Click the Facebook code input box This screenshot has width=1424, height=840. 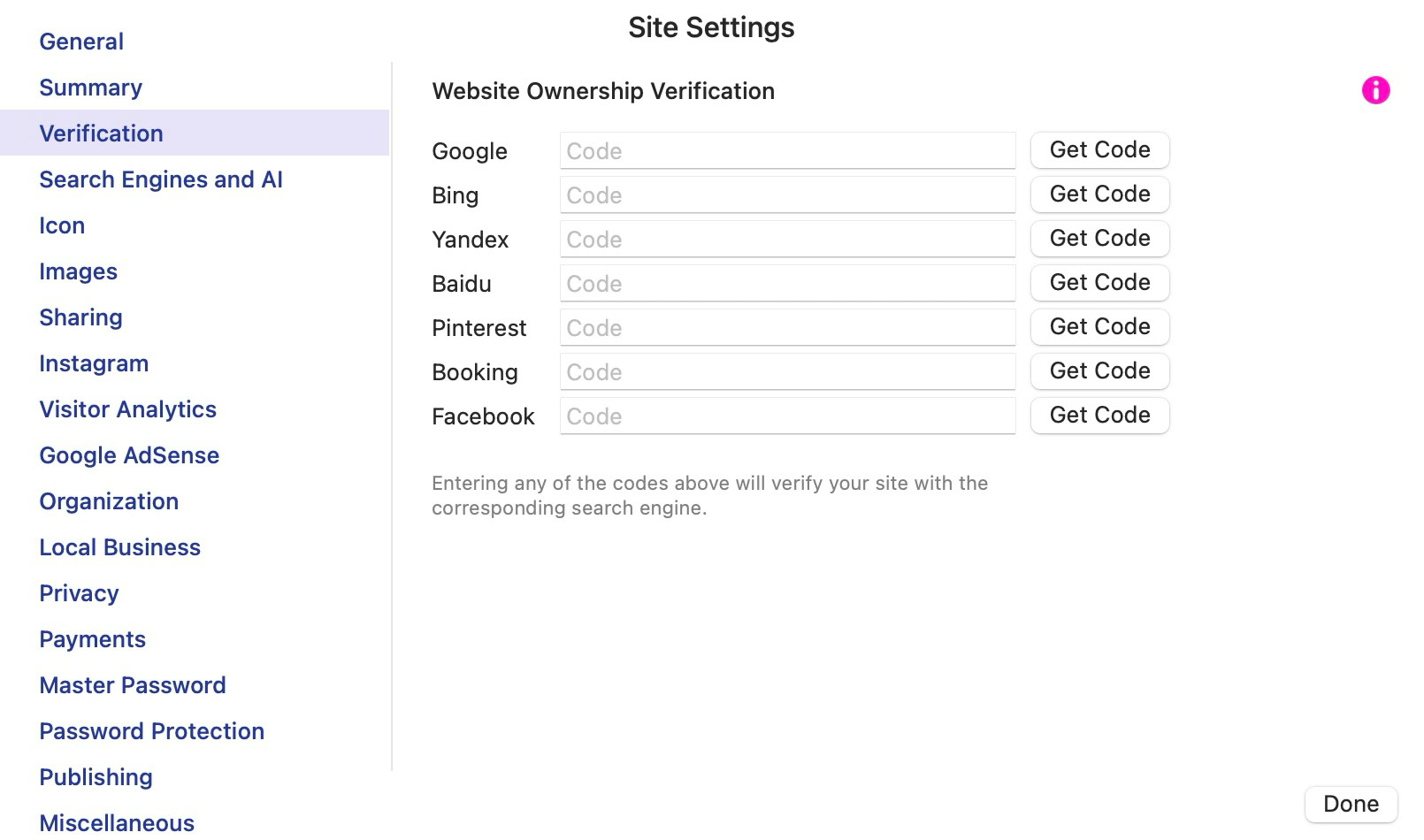(787, 416)
